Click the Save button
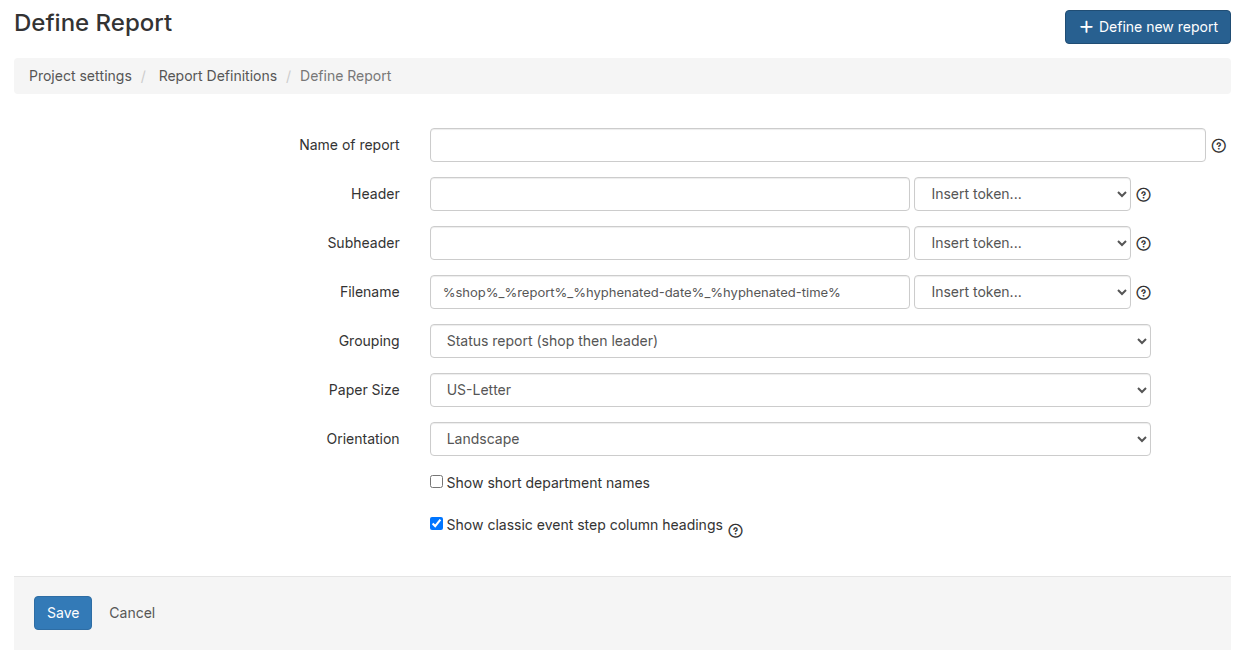Screen dimensions: 1245x659 click(63, 613)
